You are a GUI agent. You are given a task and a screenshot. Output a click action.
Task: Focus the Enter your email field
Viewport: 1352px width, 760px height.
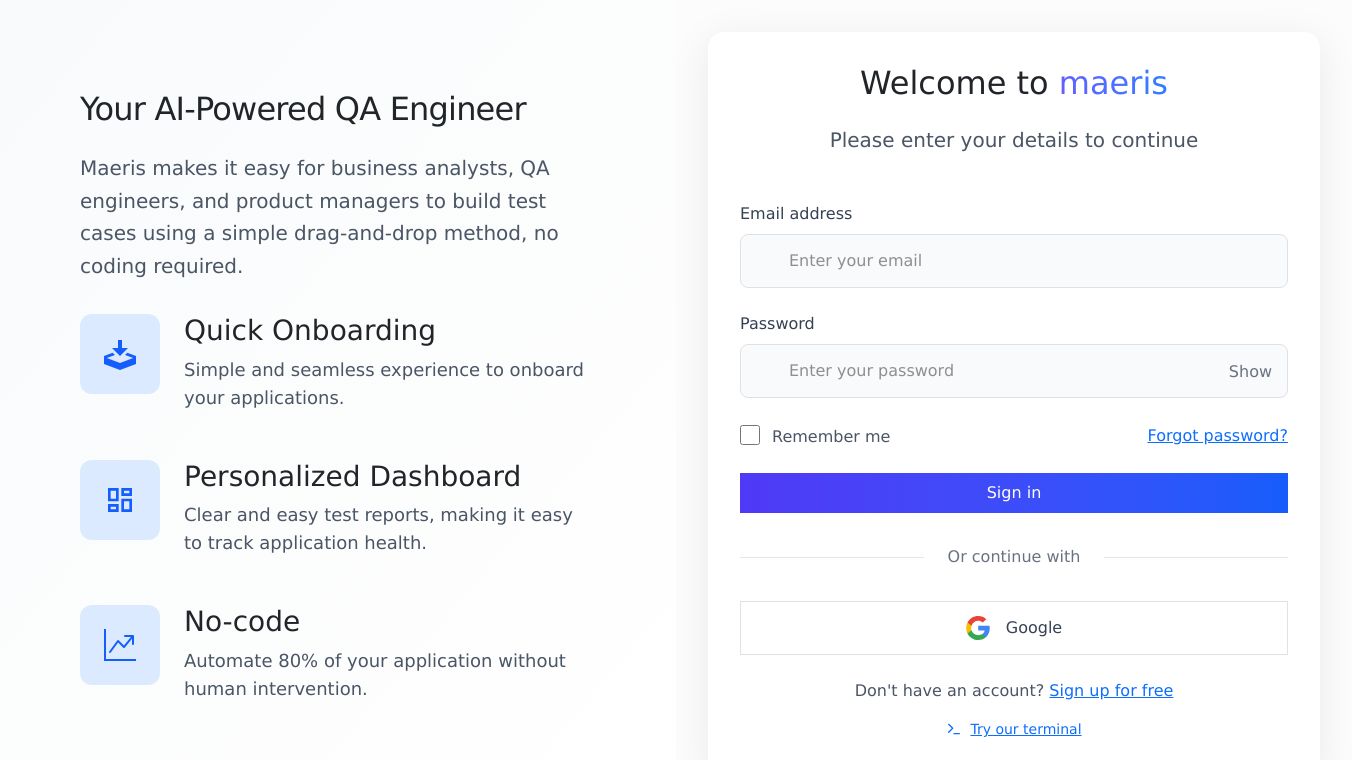pyautogui.click(x=1013, y=261)
